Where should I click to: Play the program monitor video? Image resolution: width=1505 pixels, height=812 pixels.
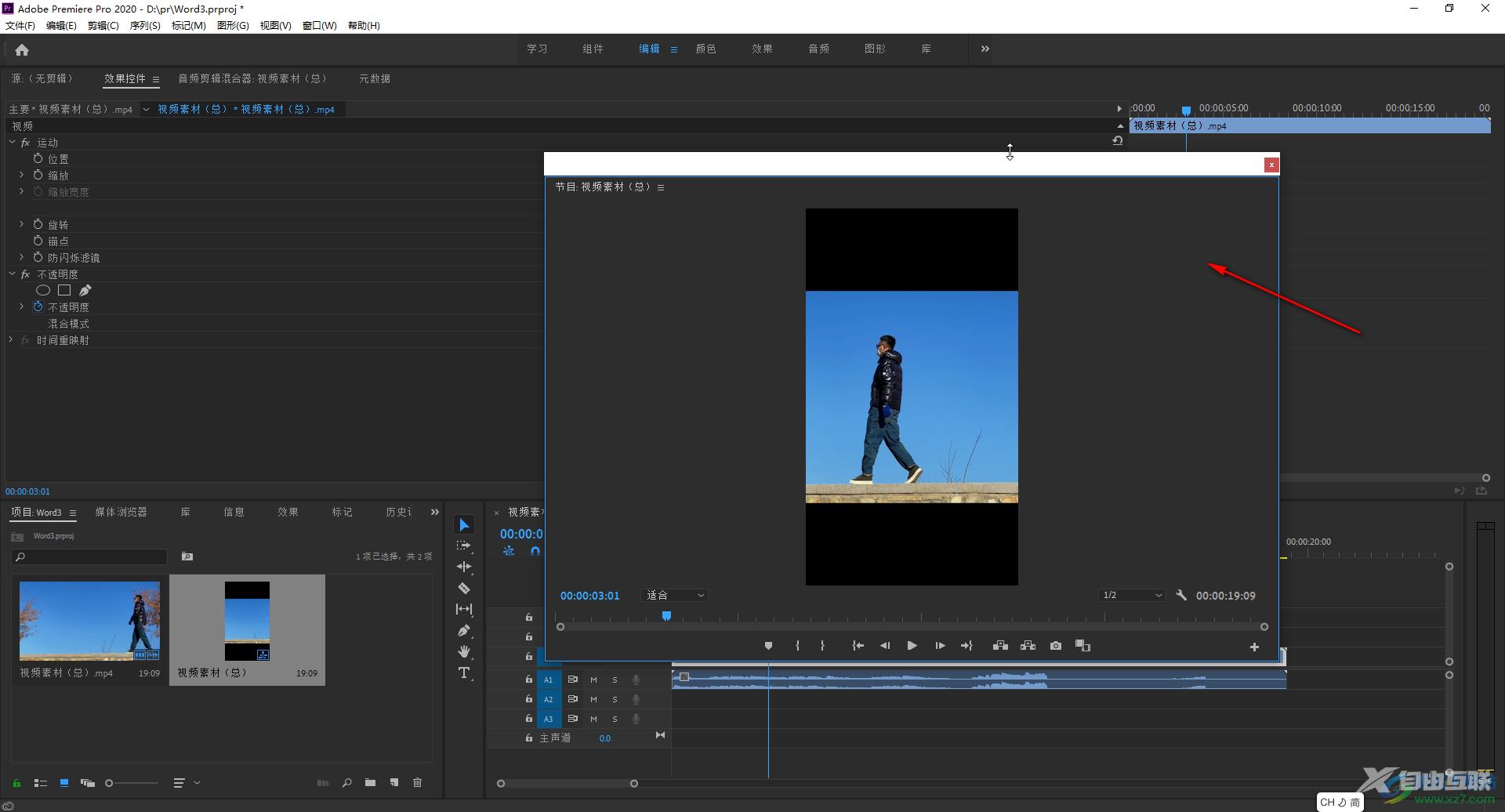[x=912, y=646]
